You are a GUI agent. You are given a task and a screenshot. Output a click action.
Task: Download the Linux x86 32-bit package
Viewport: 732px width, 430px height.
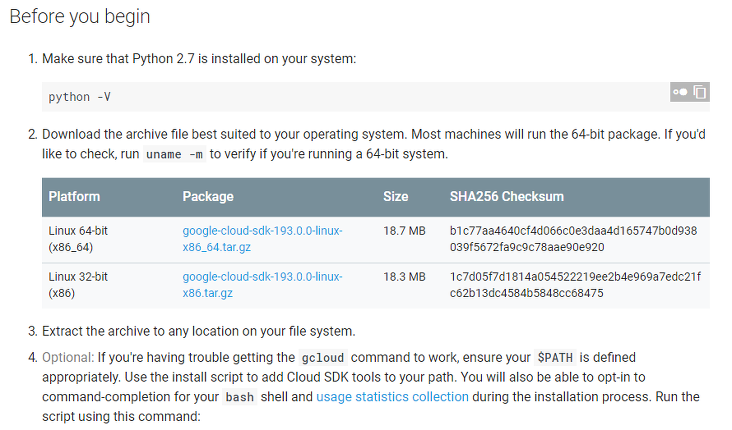[x=262, y=285]
